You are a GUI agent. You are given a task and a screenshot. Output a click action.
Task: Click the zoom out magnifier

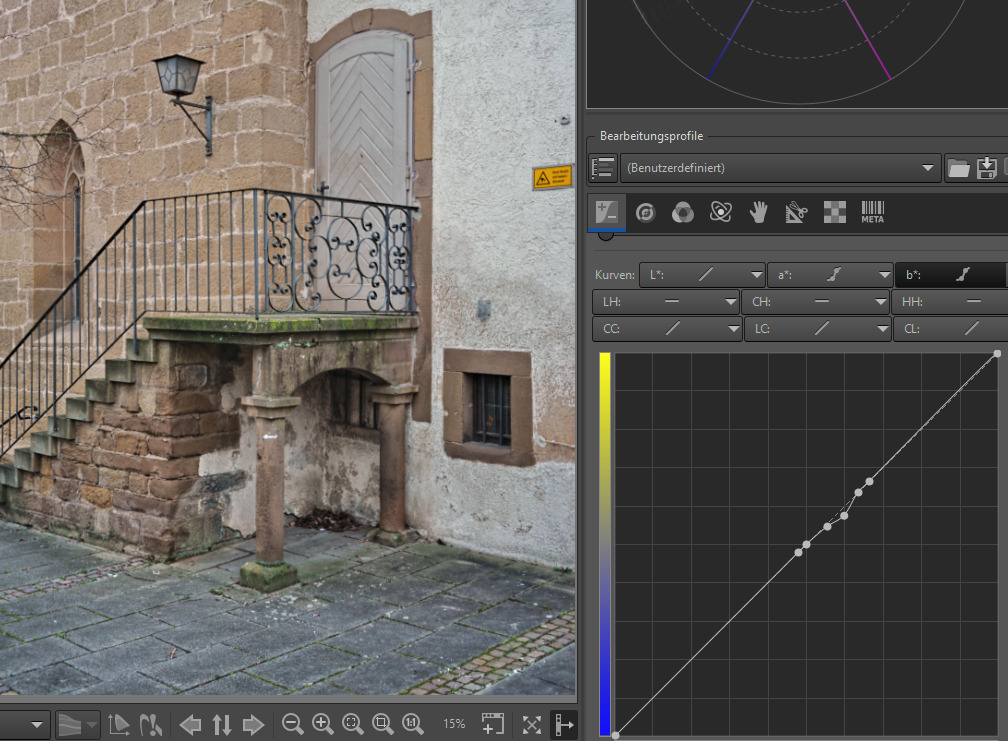pyautogui.click(x=292, y=724)
